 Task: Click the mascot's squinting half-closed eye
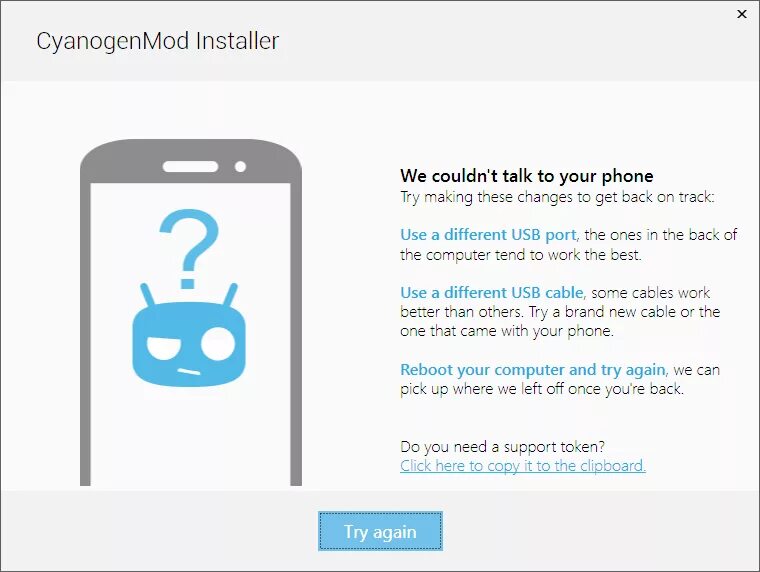click(x=163, y=349)
